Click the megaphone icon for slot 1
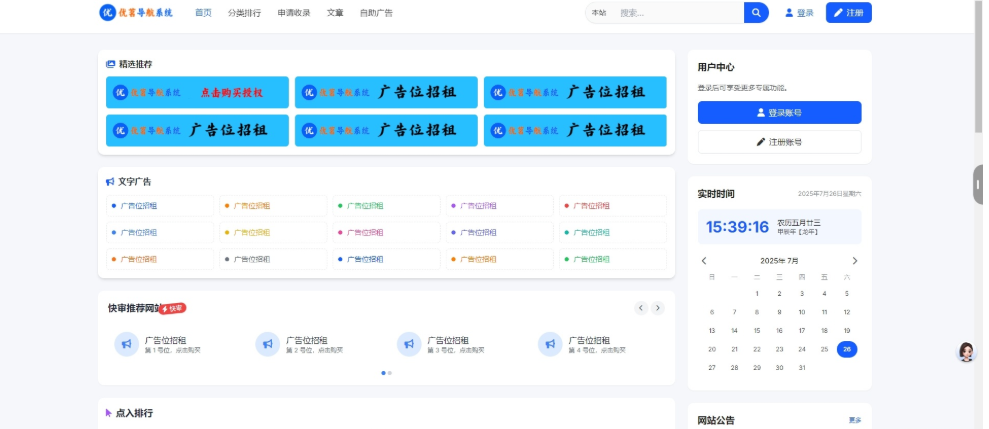This screenshot has width=989, height=429. [x=126, y=344]
